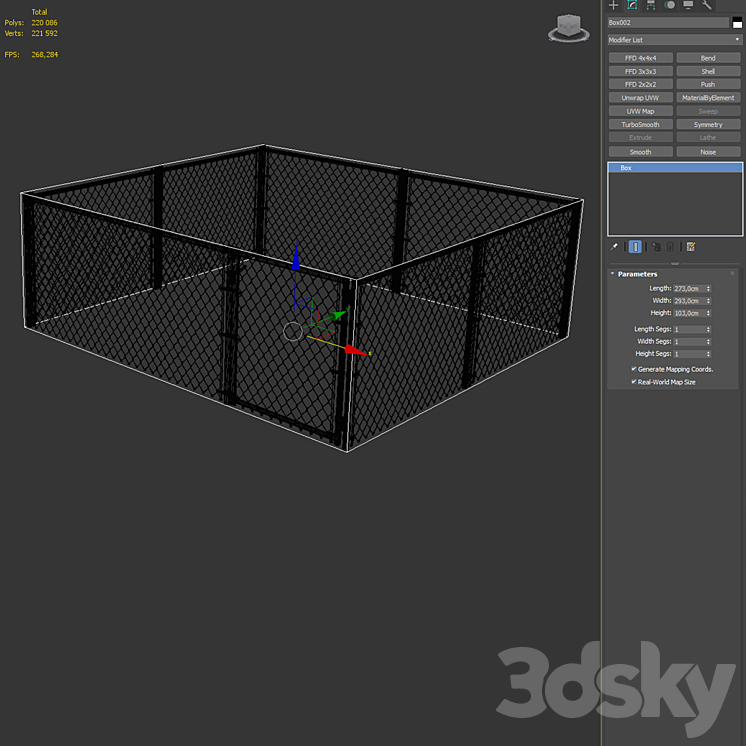Click the Smooth modifier button
Viewport: 746px width, 746px height.
(640, 152)
